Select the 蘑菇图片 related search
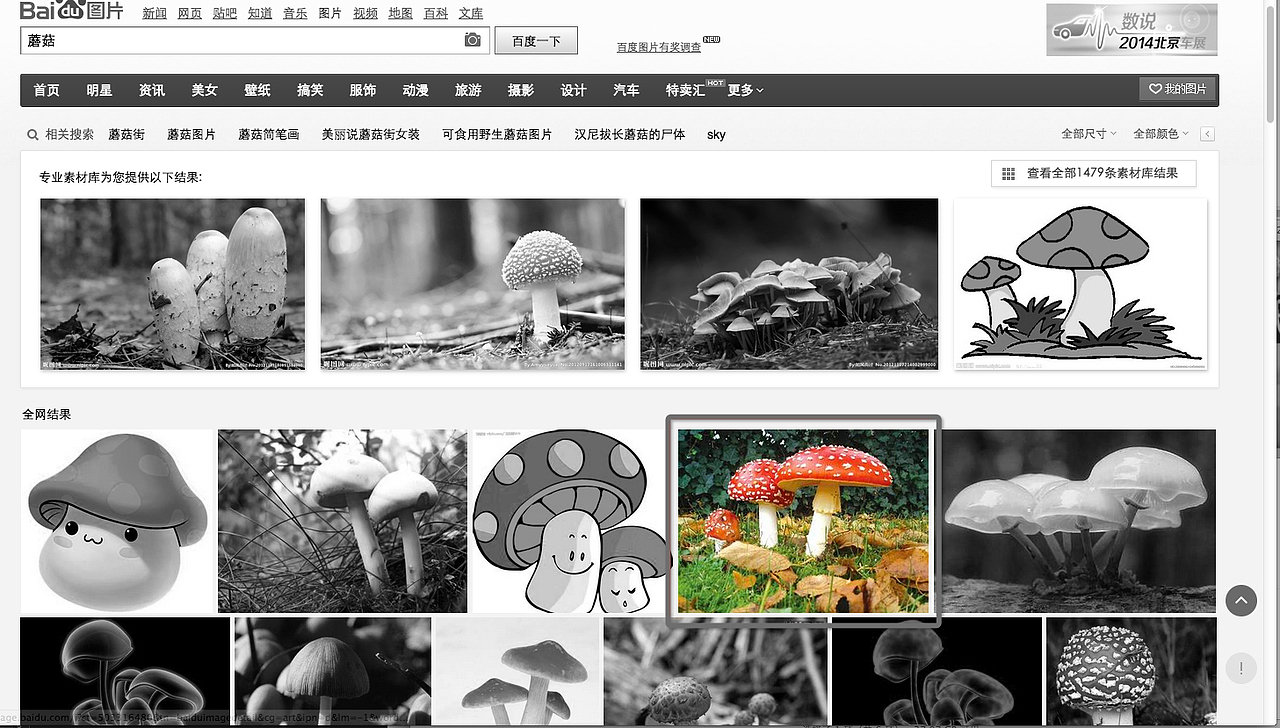Screen dimensions: 1280x728 [x=192, y=134]
